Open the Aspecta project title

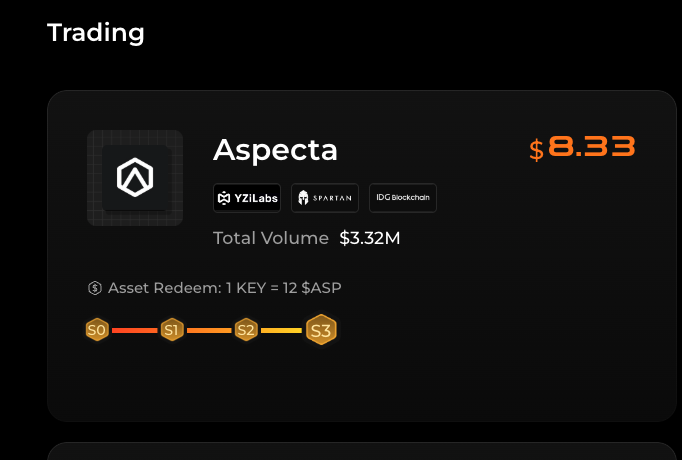pyautogui.click(x=275, y=150)
